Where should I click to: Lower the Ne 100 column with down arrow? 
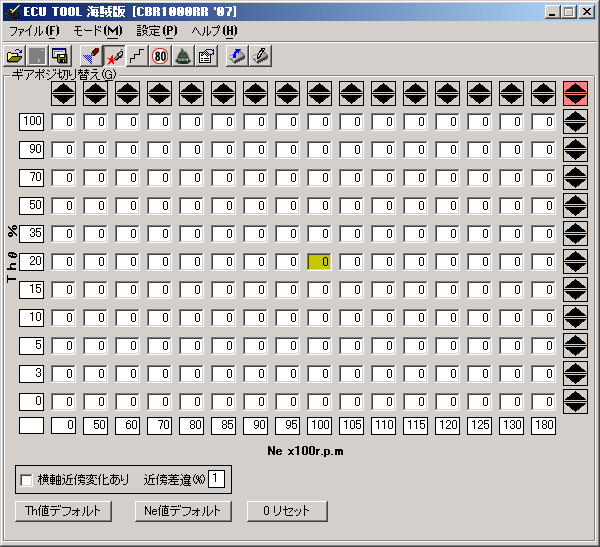point(320,100)
